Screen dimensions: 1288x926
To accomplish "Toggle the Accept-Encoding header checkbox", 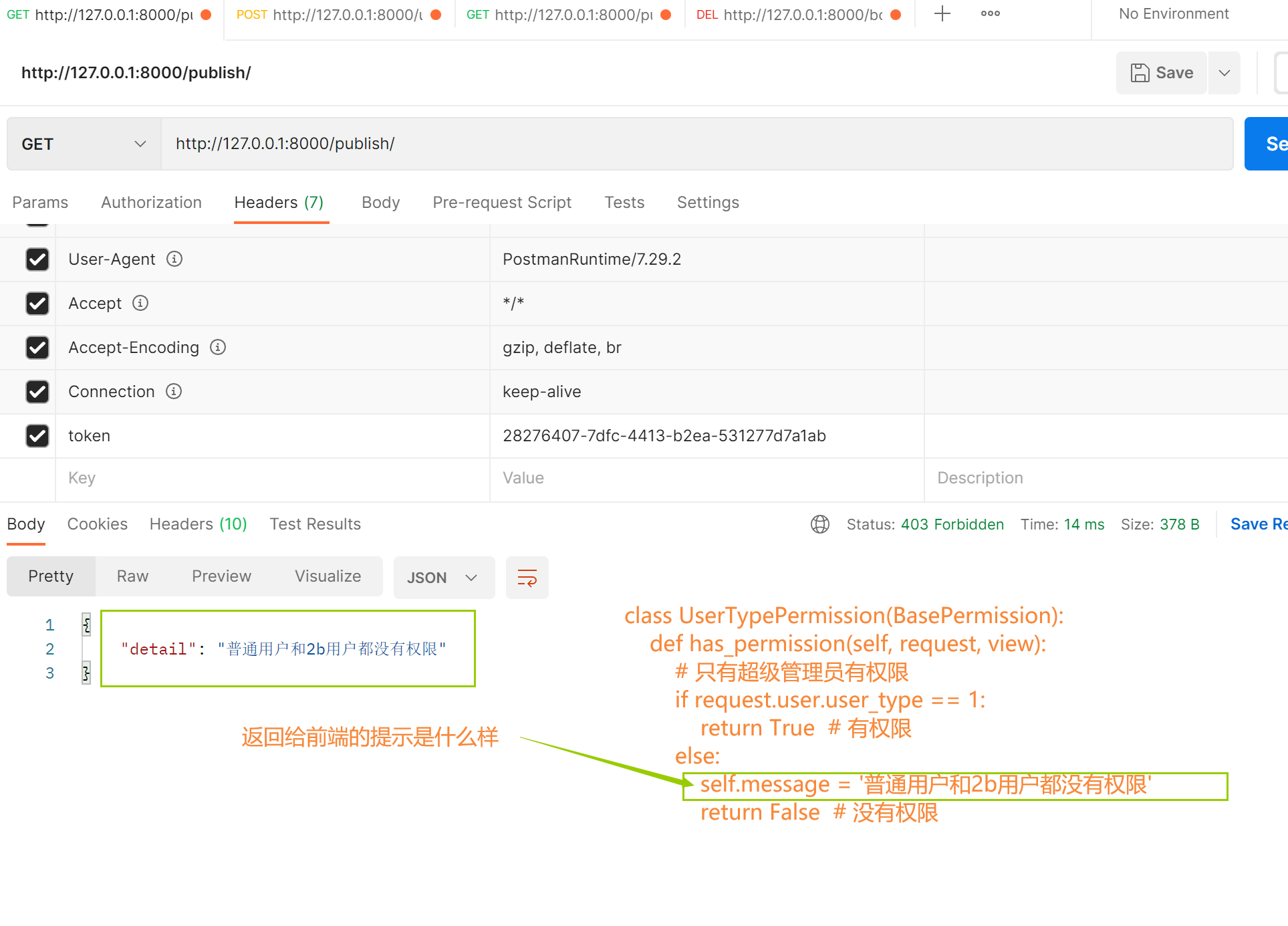I will 37,347.
